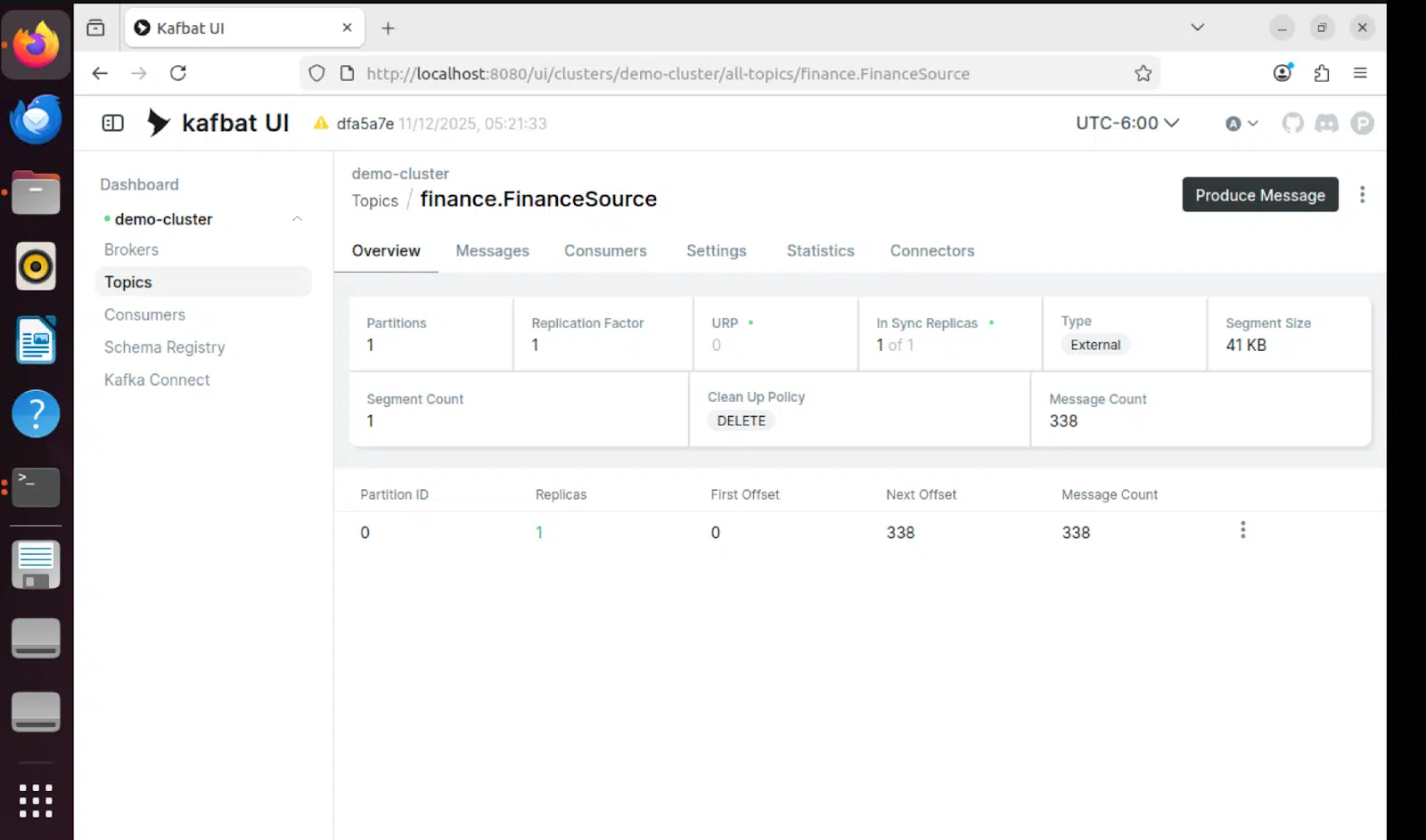
Task: Click the Product Hunt icon
Action: 1362,123
